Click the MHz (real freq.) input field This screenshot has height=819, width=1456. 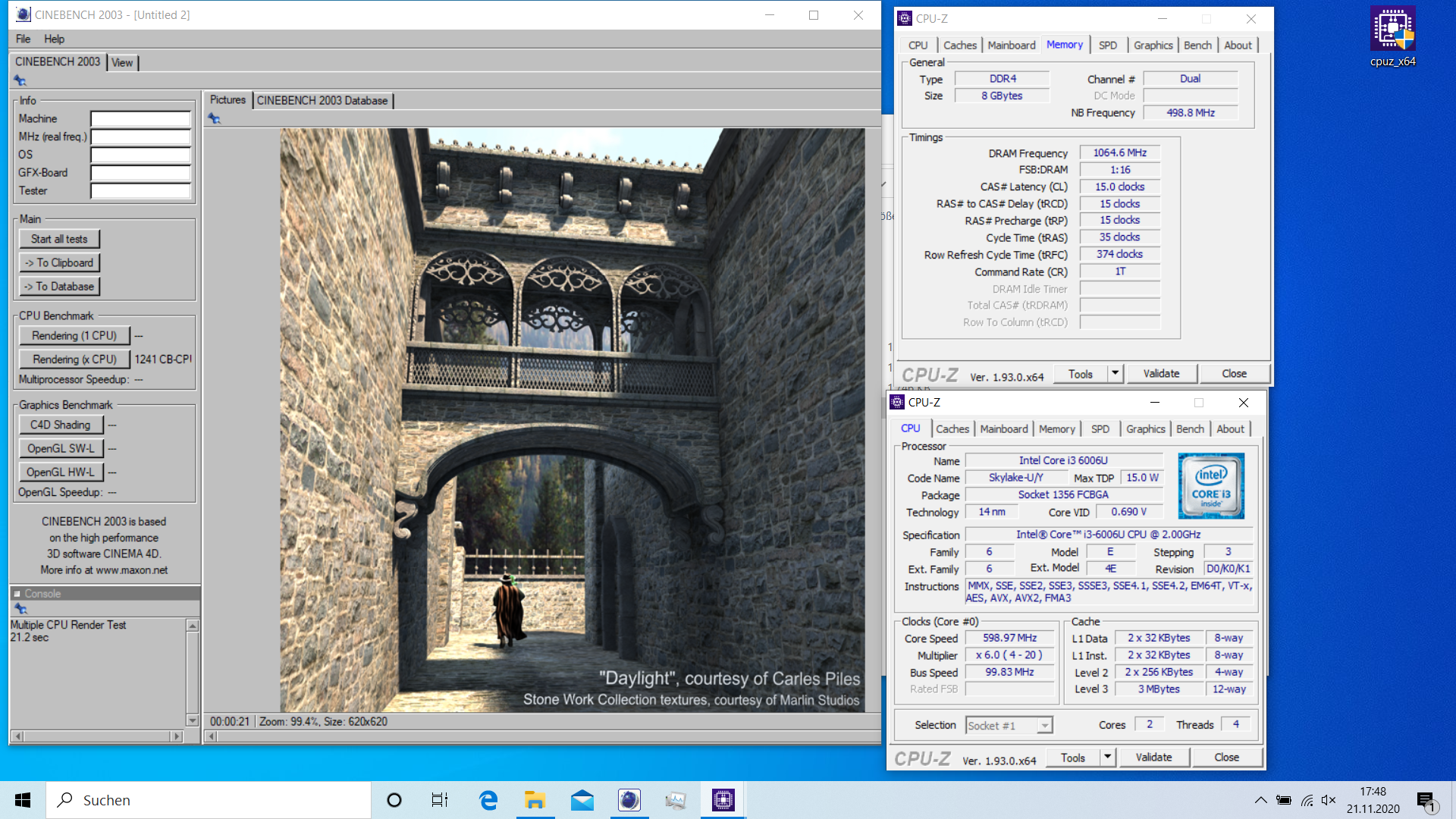(140, 137)
